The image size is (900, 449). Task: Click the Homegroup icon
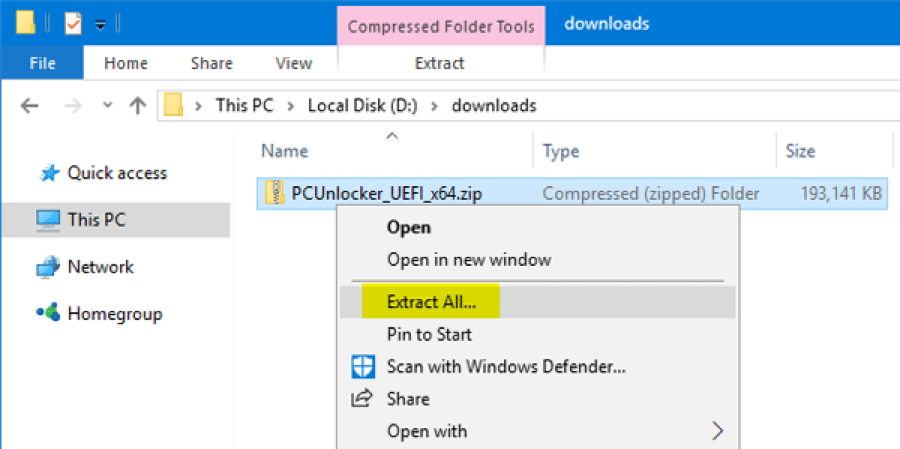48,313
